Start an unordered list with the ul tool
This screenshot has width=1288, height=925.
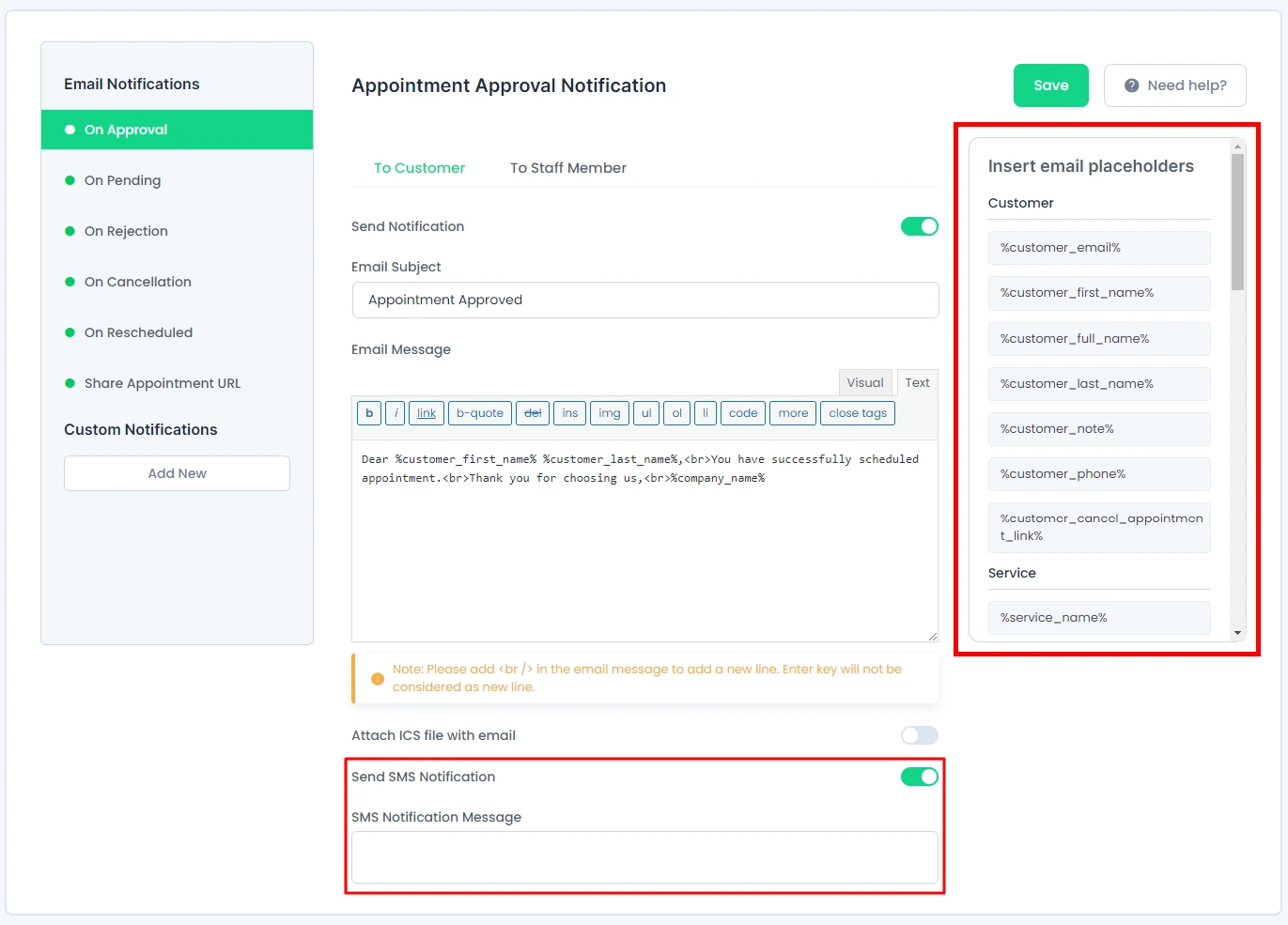coord(645,413)
